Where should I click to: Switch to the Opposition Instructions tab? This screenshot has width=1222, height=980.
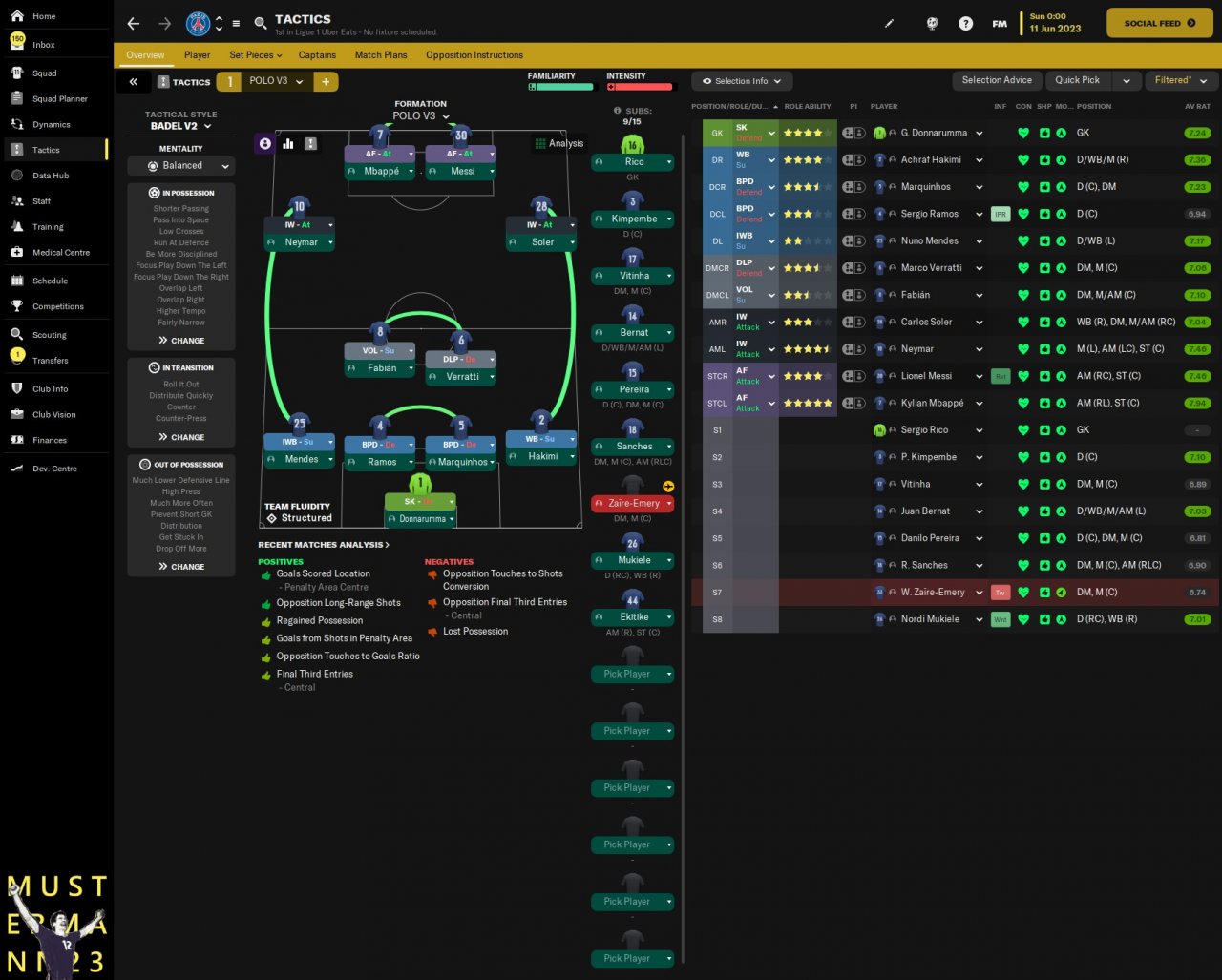(x=474, y=55)
